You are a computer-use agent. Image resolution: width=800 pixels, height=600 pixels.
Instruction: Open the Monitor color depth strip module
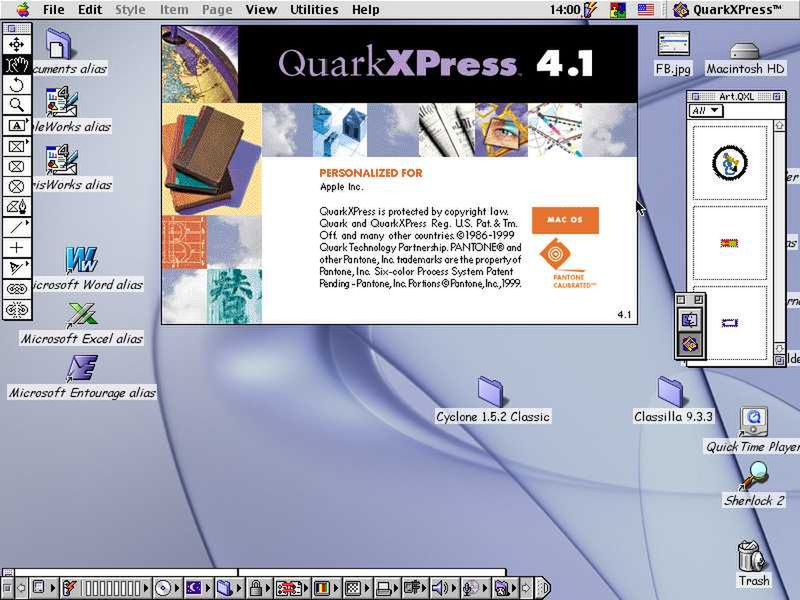[x=326, y=588]
